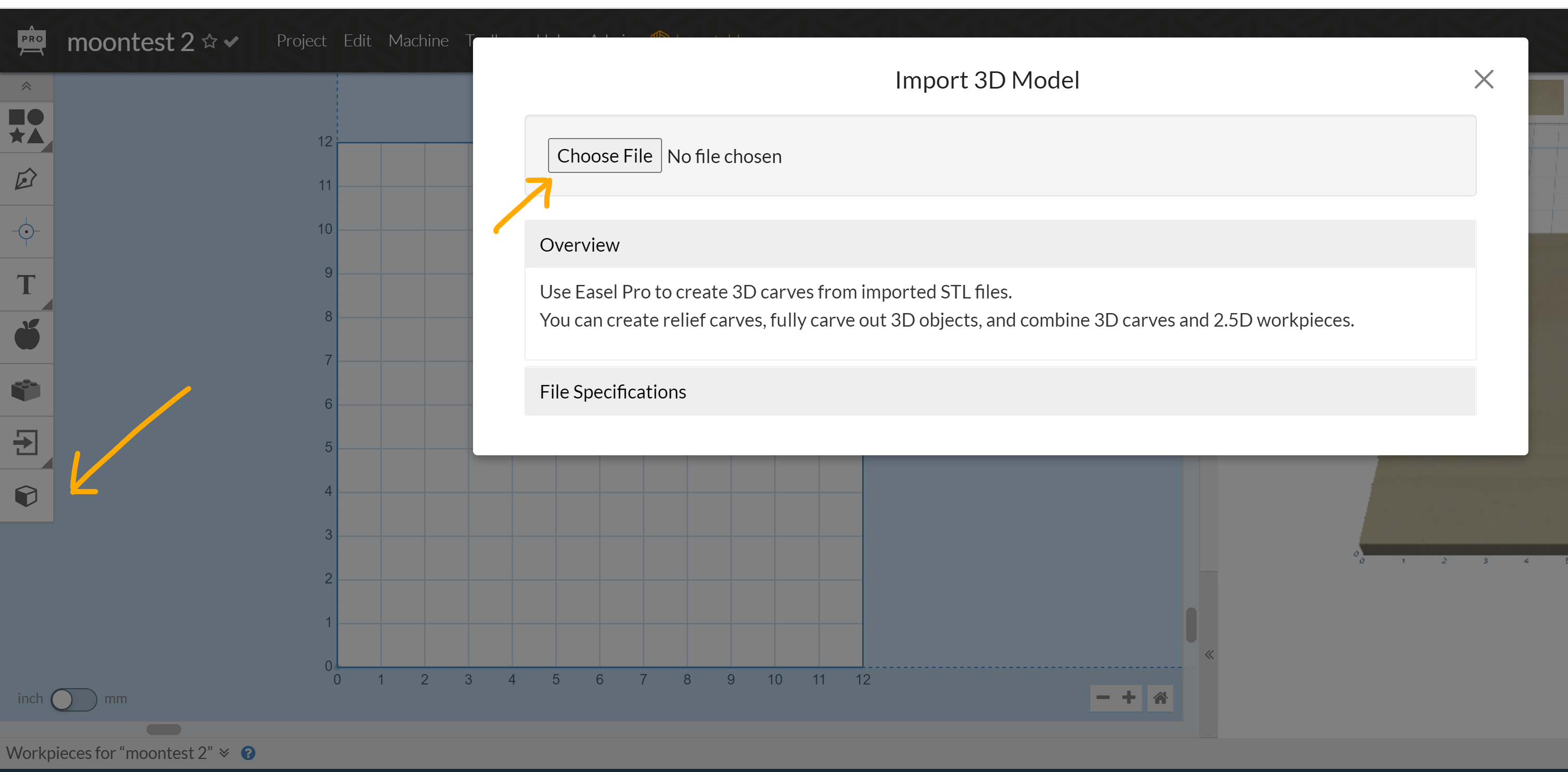Click the saved checkmark beside project name
This screenshot has width=1568, height=772.
[x=231, y=41]
